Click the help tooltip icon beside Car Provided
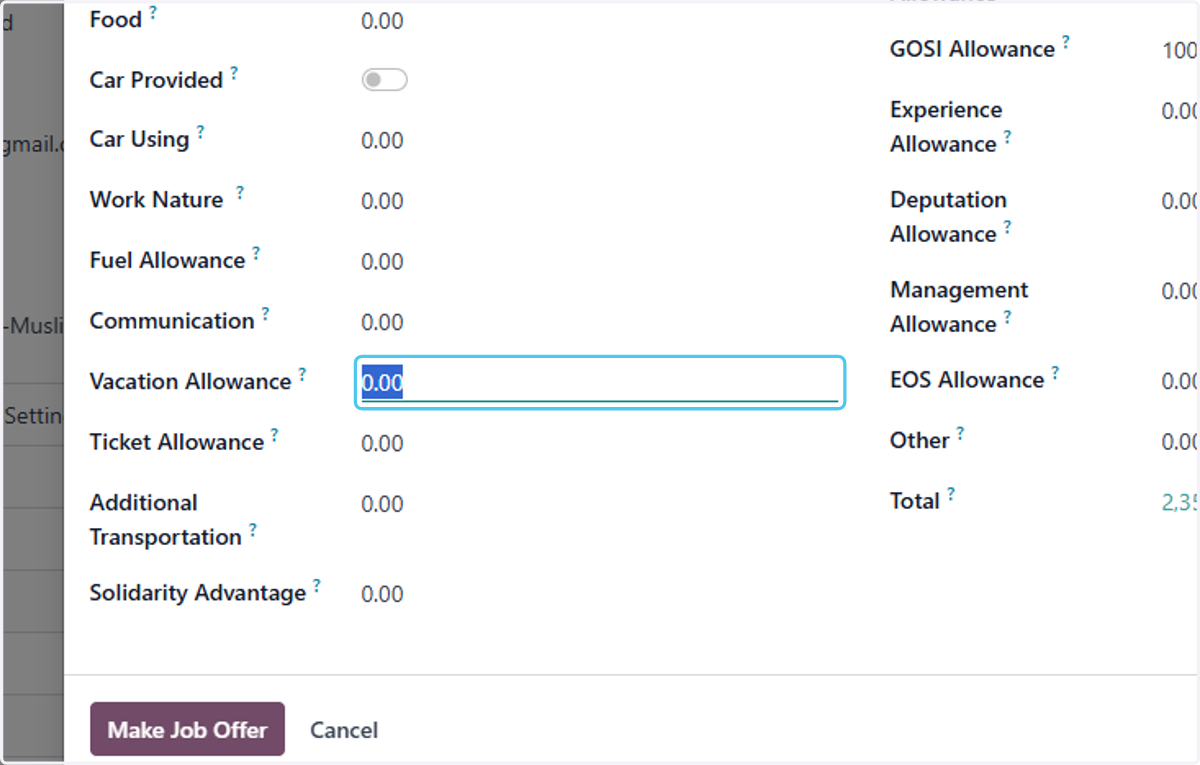 click(234, 73)
